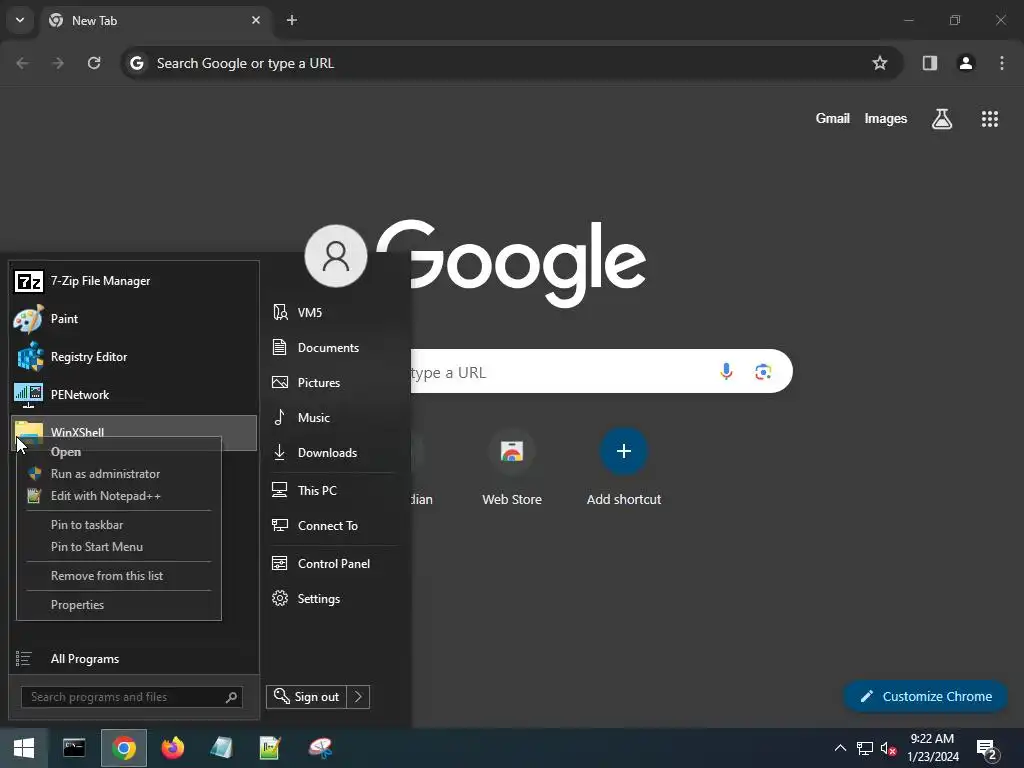Select Pin to Start Menu
Viewport: 1024px width, 768px height.
118,547
